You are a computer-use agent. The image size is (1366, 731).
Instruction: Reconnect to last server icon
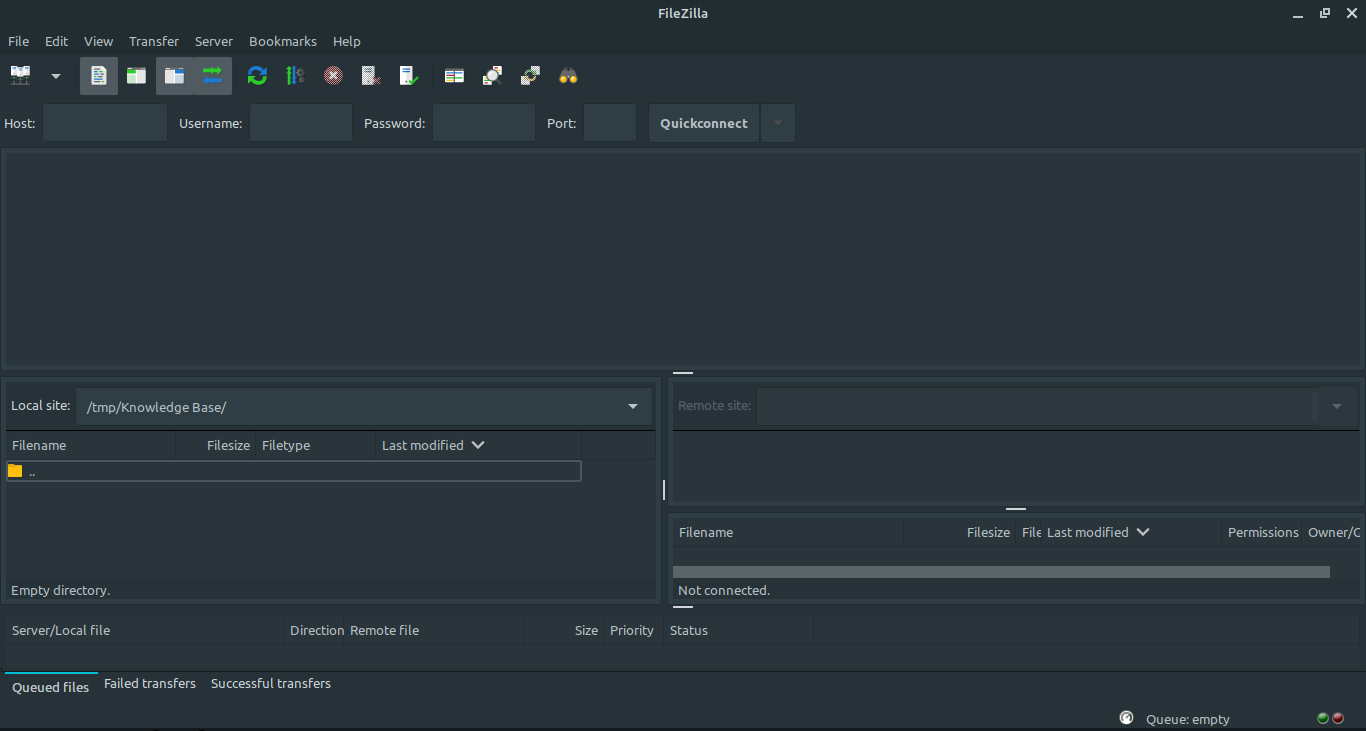click(x=409, y=76)
